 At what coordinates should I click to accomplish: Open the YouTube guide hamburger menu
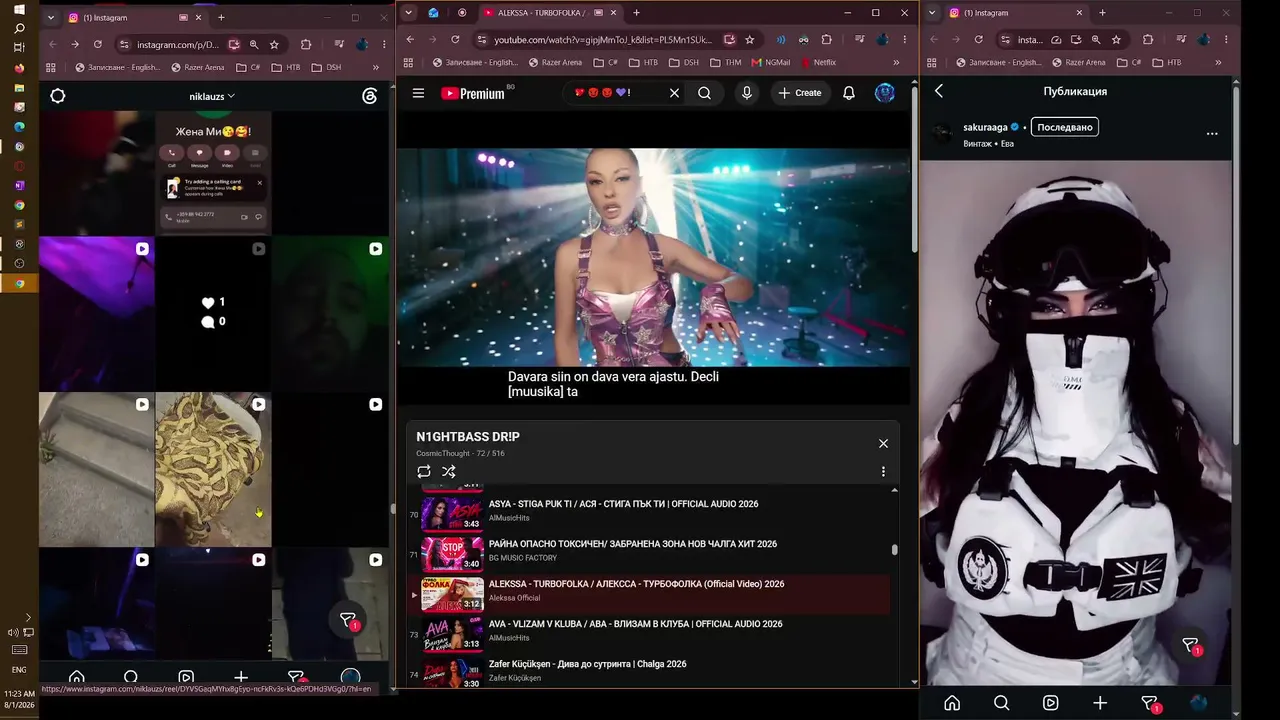tap(418, 93)
